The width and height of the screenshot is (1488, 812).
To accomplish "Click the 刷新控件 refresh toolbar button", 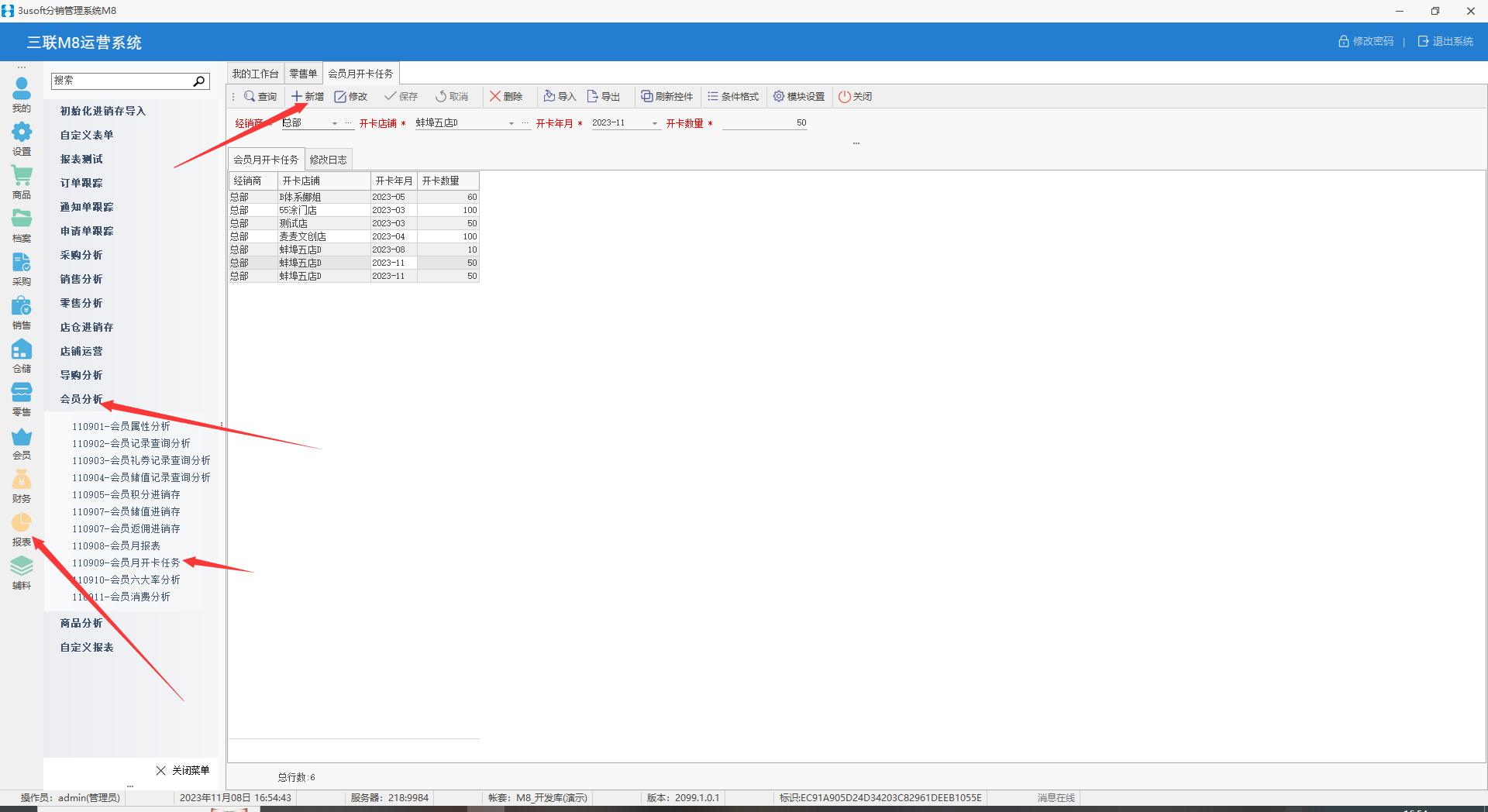I will click(666, 96).
